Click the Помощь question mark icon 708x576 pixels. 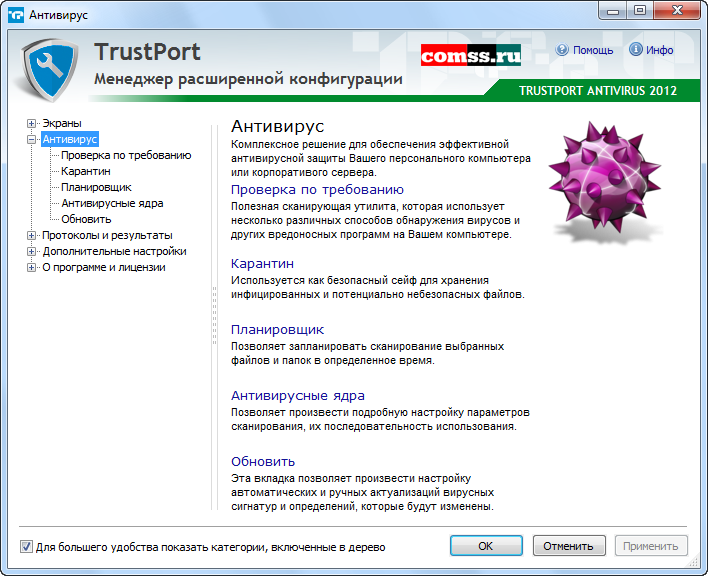pos(562,49)
